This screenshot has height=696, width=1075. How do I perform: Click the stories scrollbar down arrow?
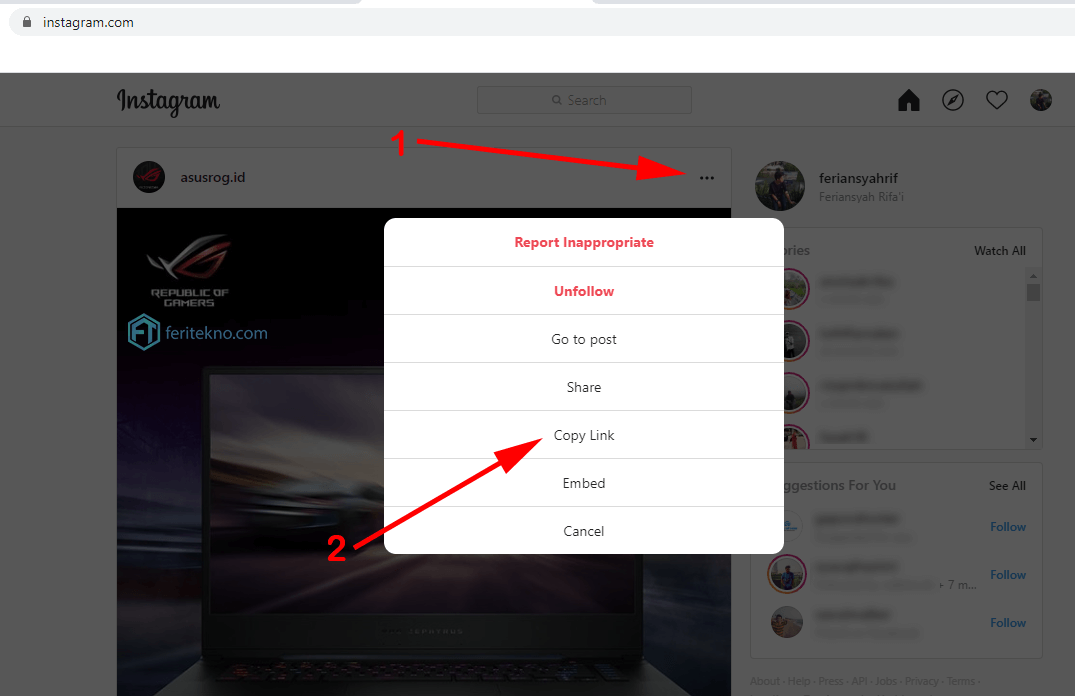point(1033,440)
